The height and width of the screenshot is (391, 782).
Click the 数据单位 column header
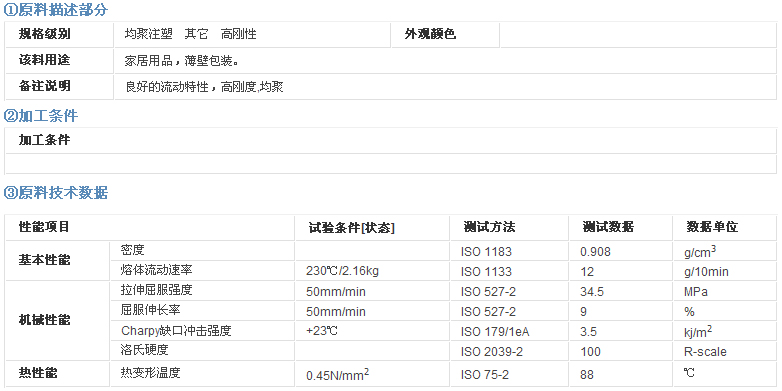712,227
